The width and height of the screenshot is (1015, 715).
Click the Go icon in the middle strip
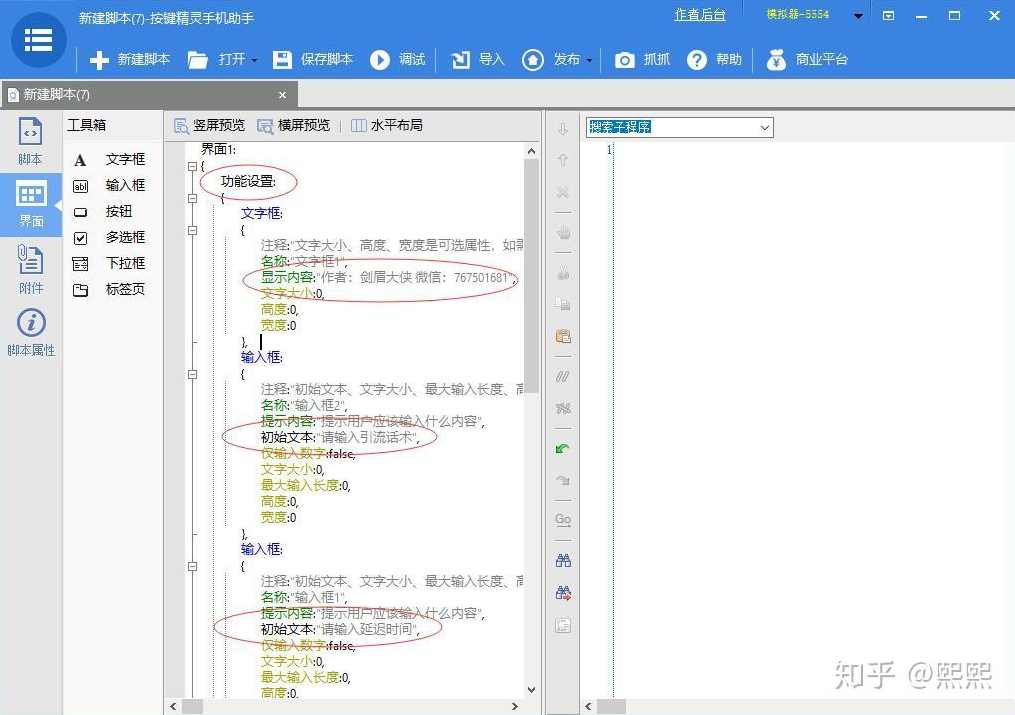tap(563, 519)
